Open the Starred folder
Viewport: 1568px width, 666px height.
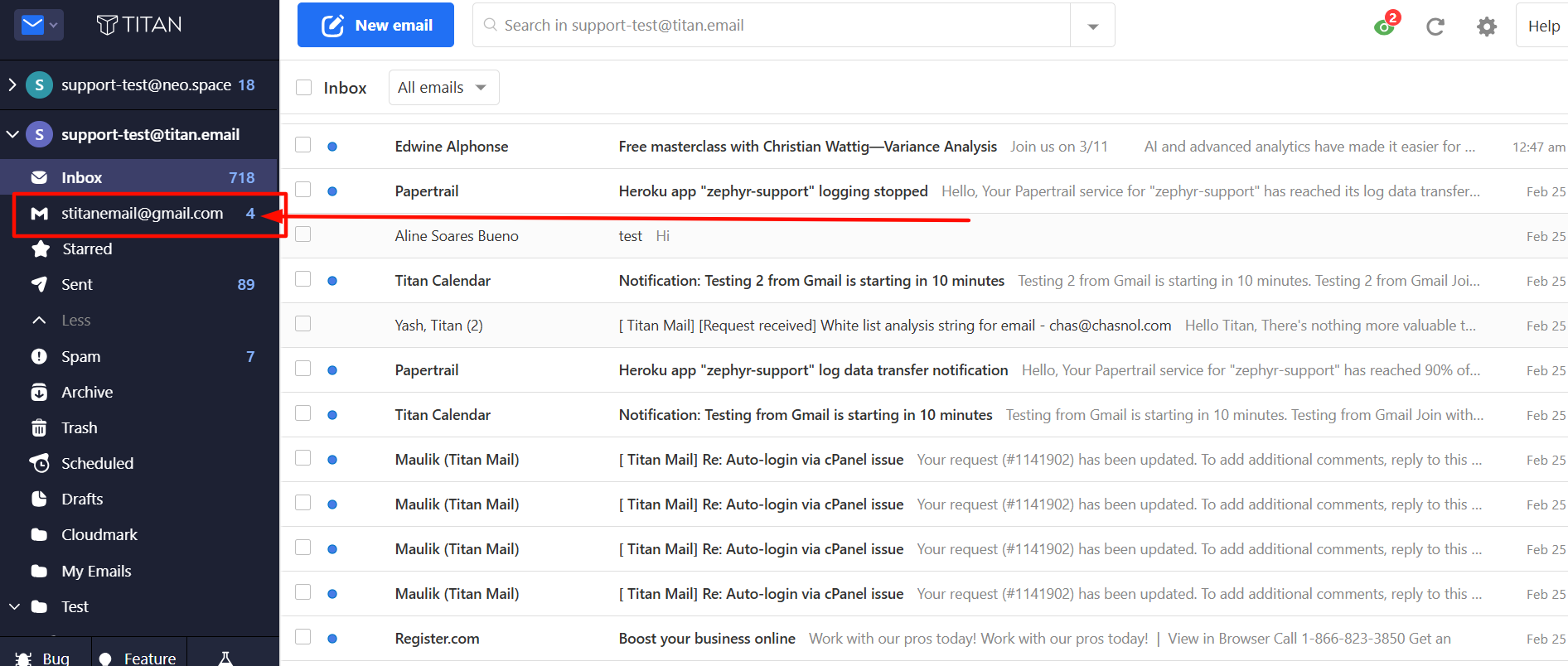click(139, 249)
